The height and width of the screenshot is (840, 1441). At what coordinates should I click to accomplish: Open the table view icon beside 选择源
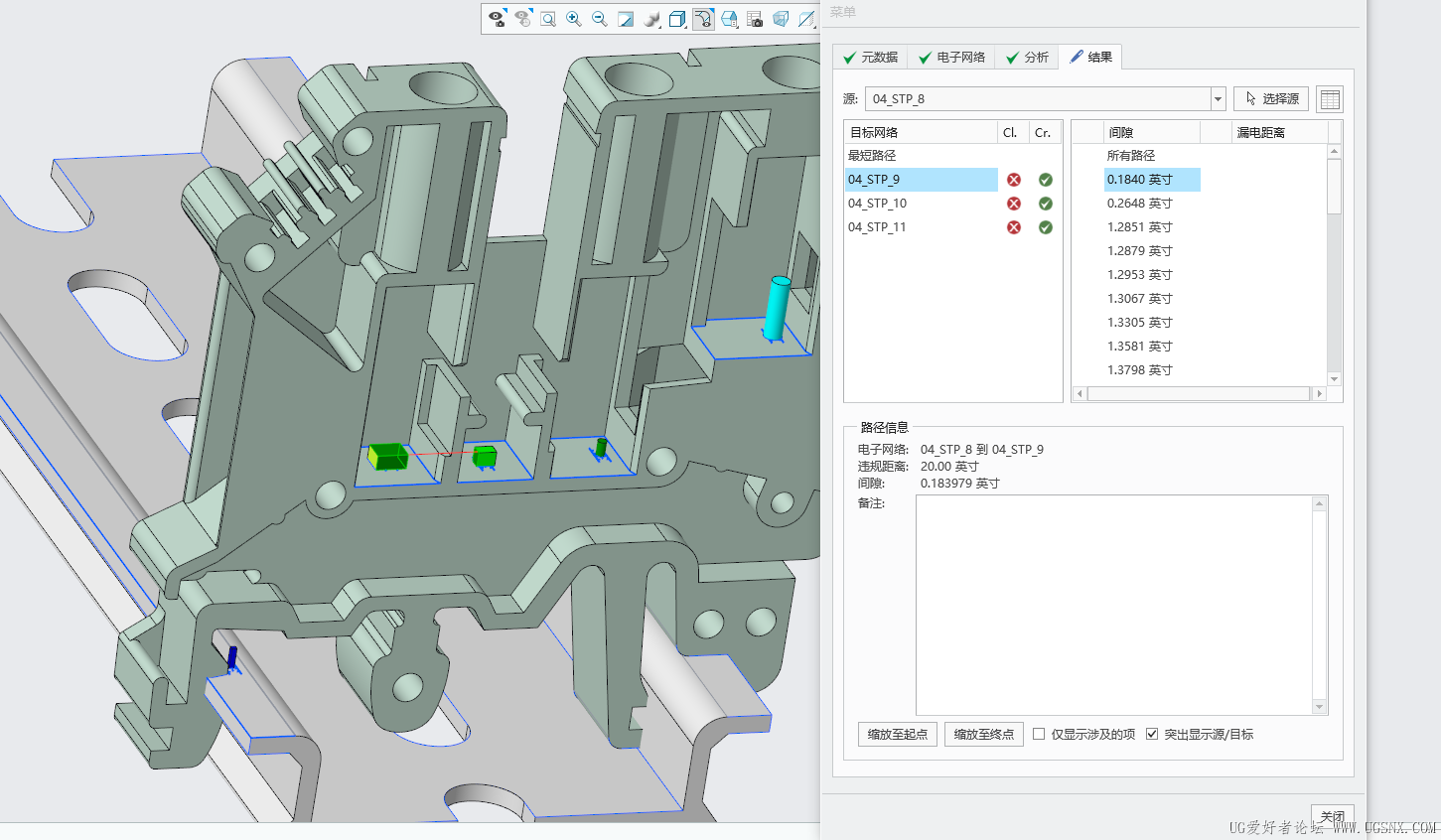[1330, 99]
